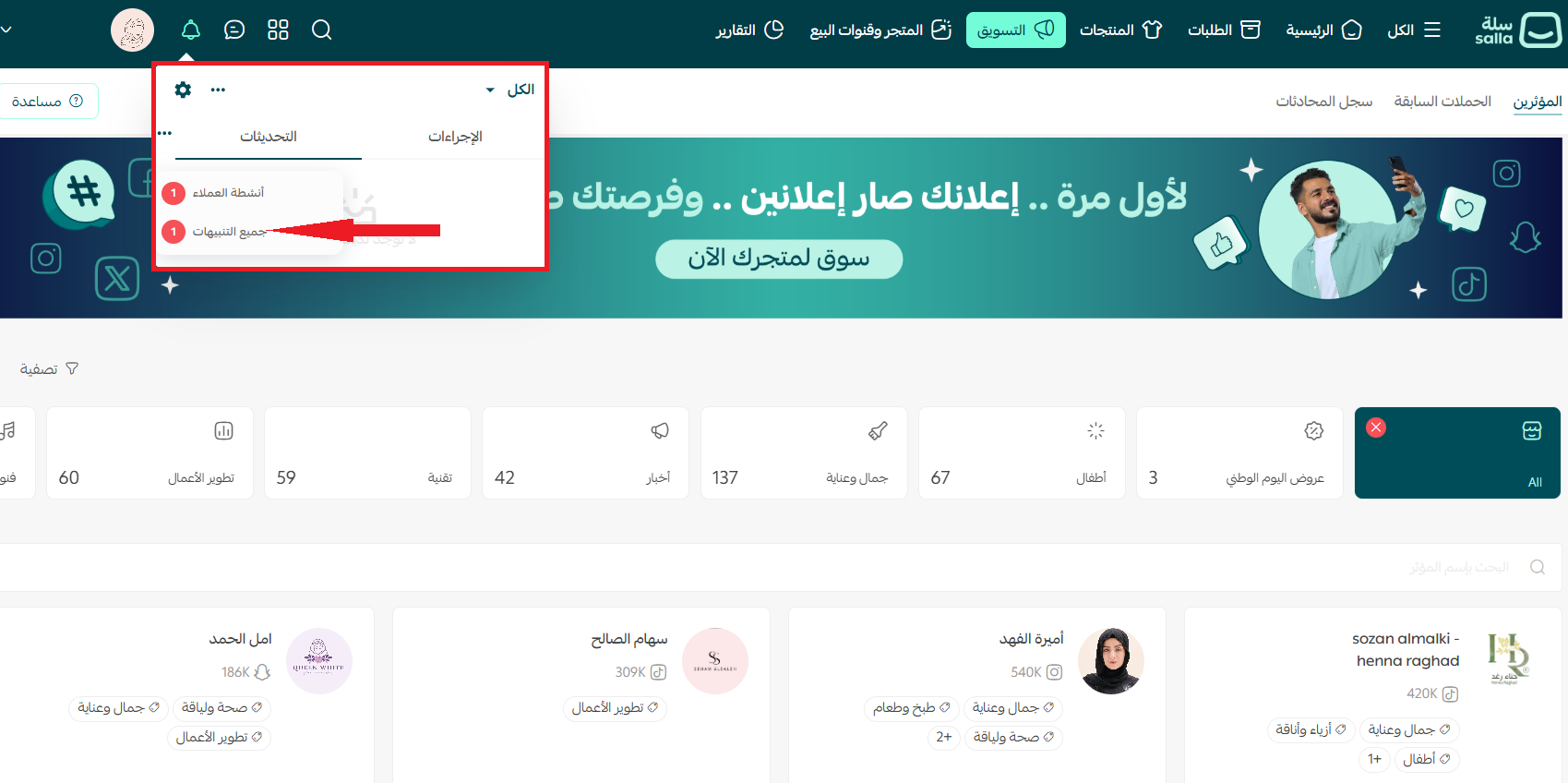Remove the All category filter with red X
1568x783 pixels.
(x=1375, y=428)
